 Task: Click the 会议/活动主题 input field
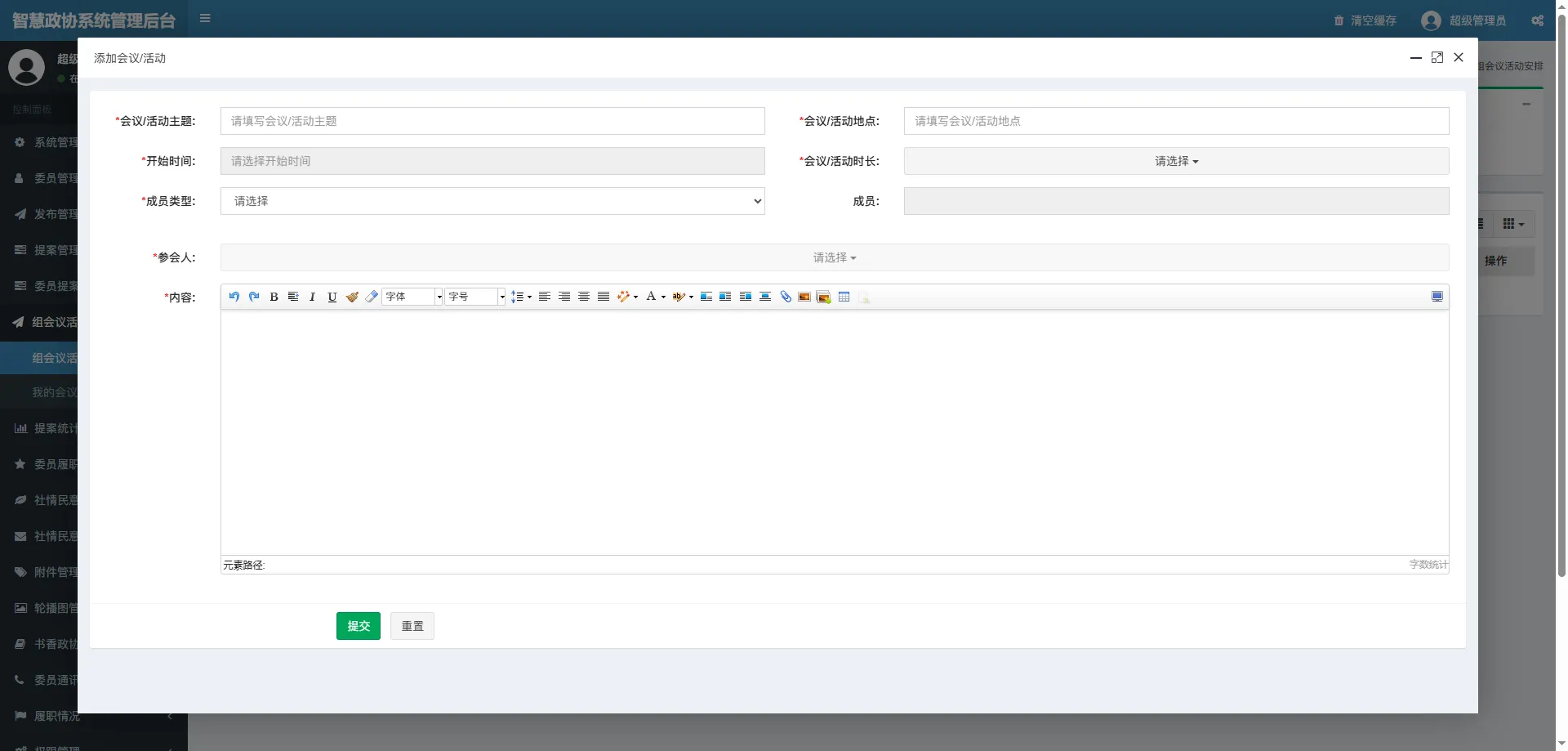492,121
